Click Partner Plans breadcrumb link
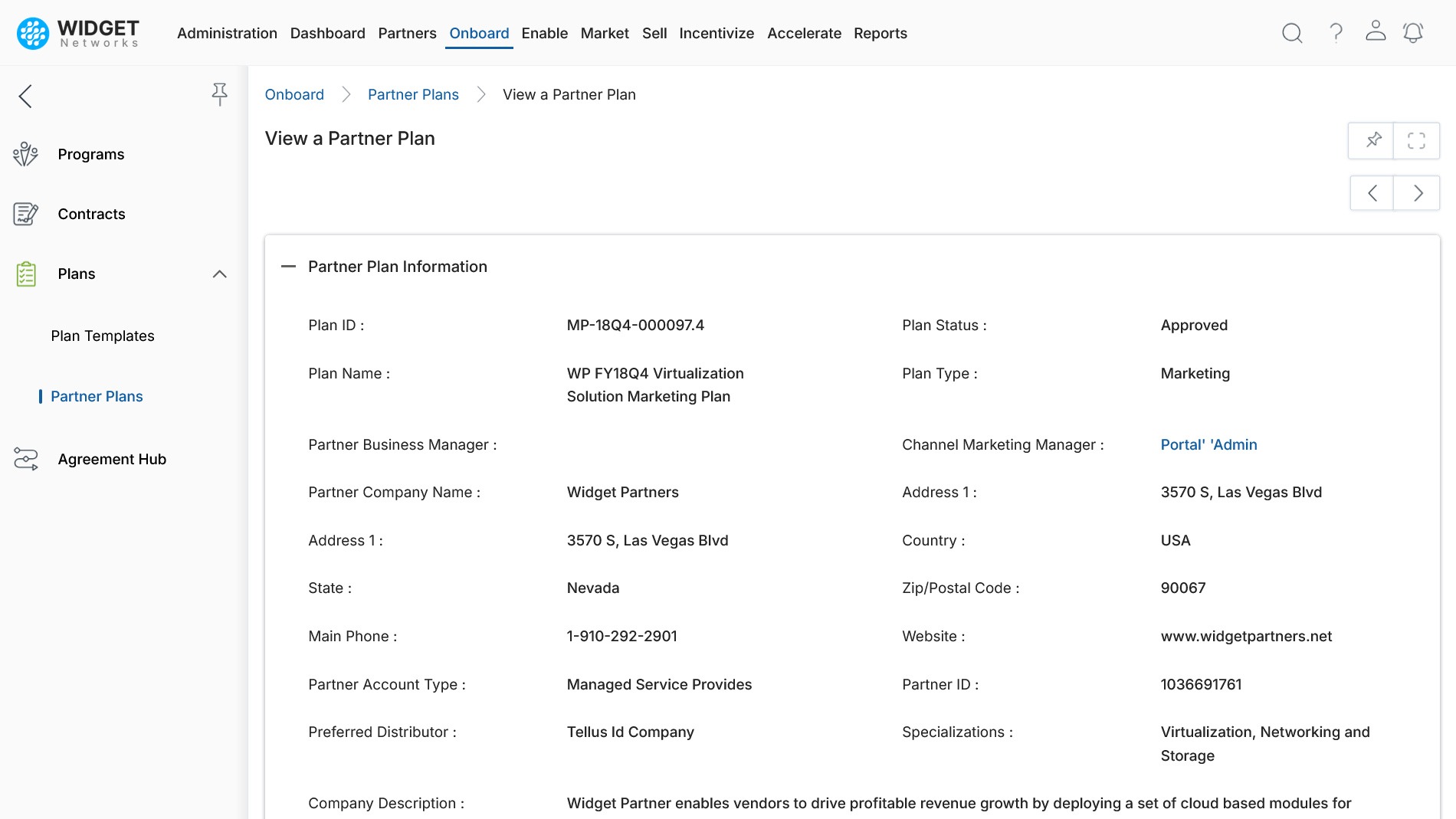The height and width of the screenshot is (819, 1456). click(x=413, y=94)
